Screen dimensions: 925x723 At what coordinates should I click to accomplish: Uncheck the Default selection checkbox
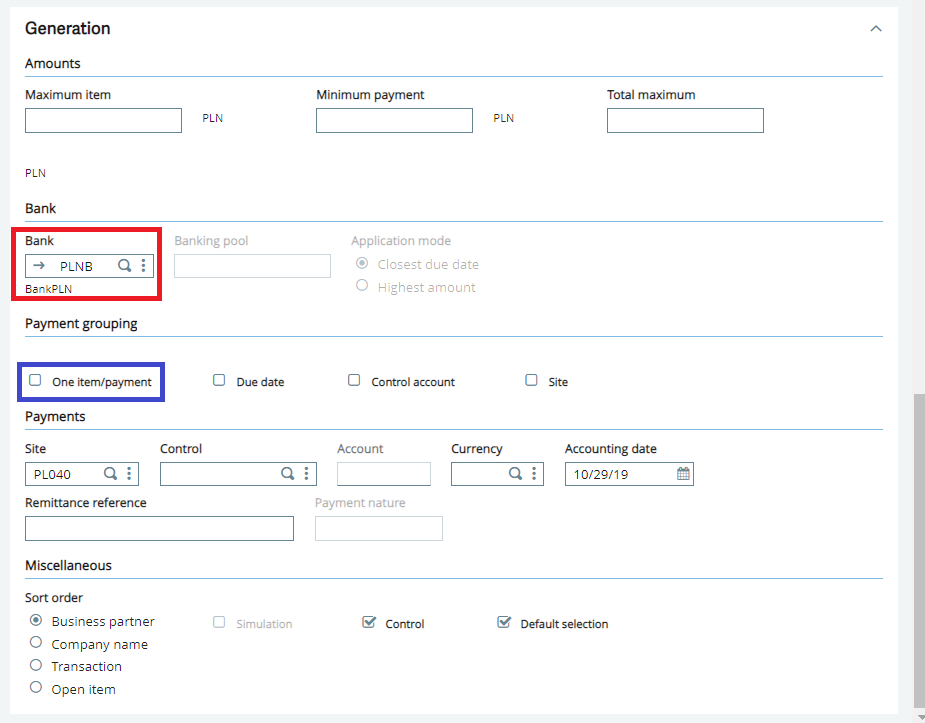click(504, 622)
